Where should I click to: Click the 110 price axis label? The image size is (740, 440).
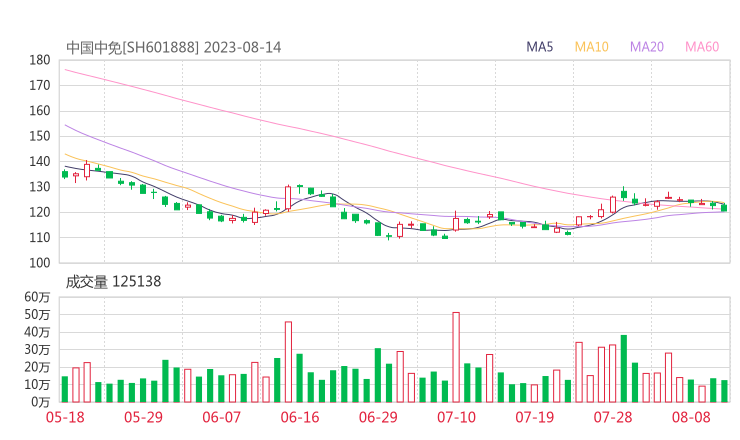[40, 237]
